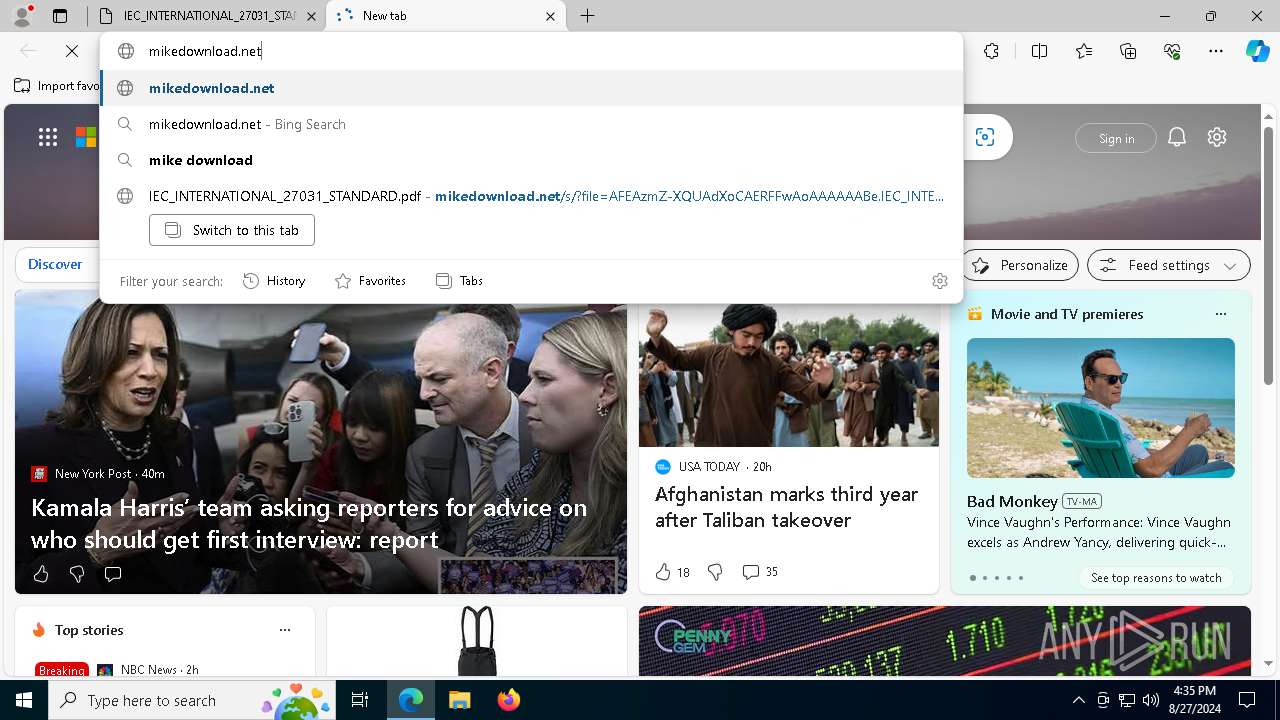Like the Afghanistan article
The image size is (1280, 720).
(672, 572)
